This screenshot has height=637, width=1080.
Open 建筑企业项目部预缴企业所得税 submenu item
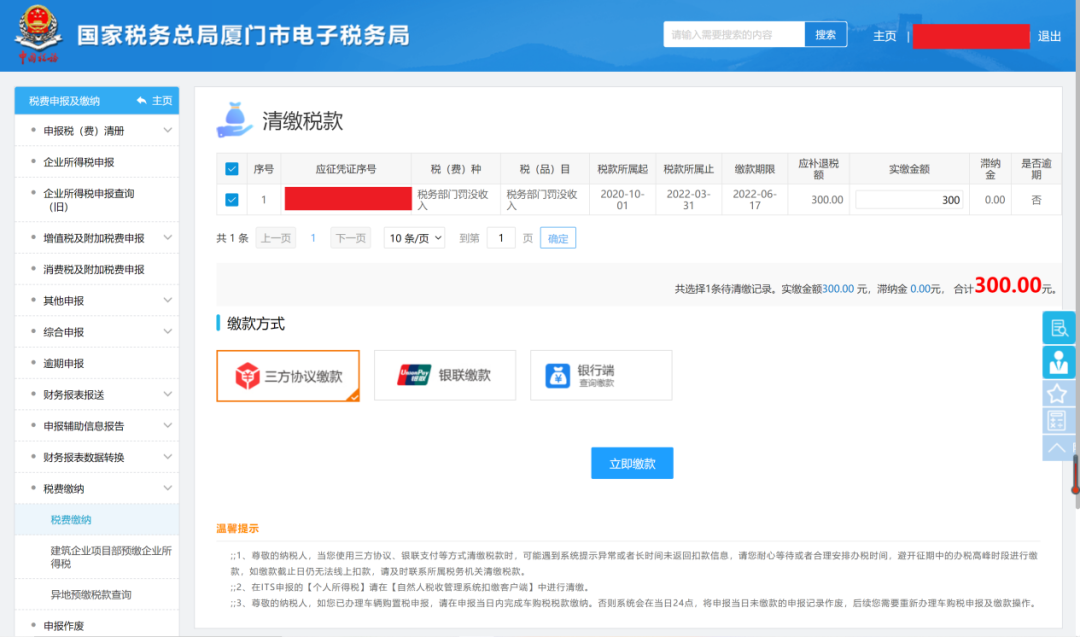tap(97, 556)
